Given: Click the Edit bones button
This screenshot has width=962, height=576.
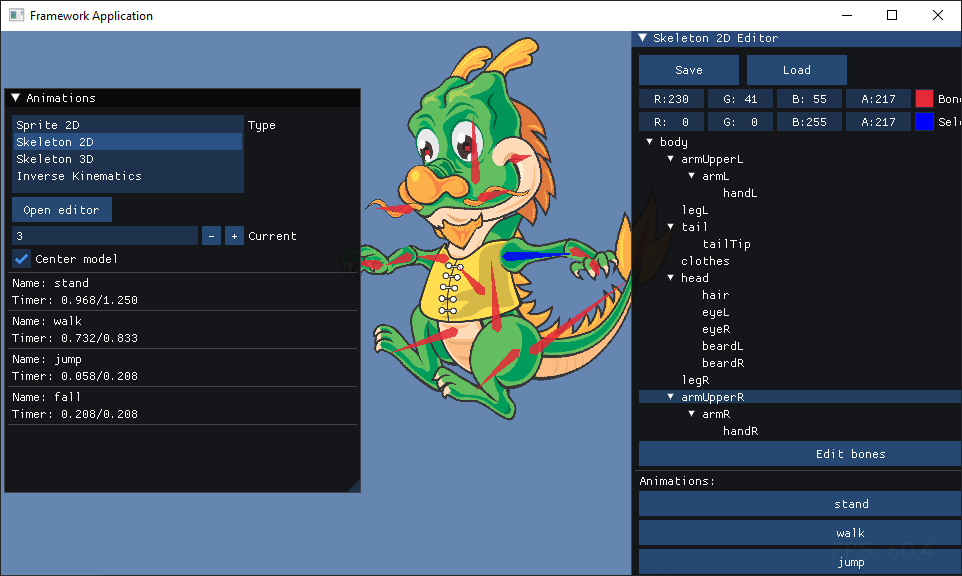Looking at the screenshot, I should [850, 454].
